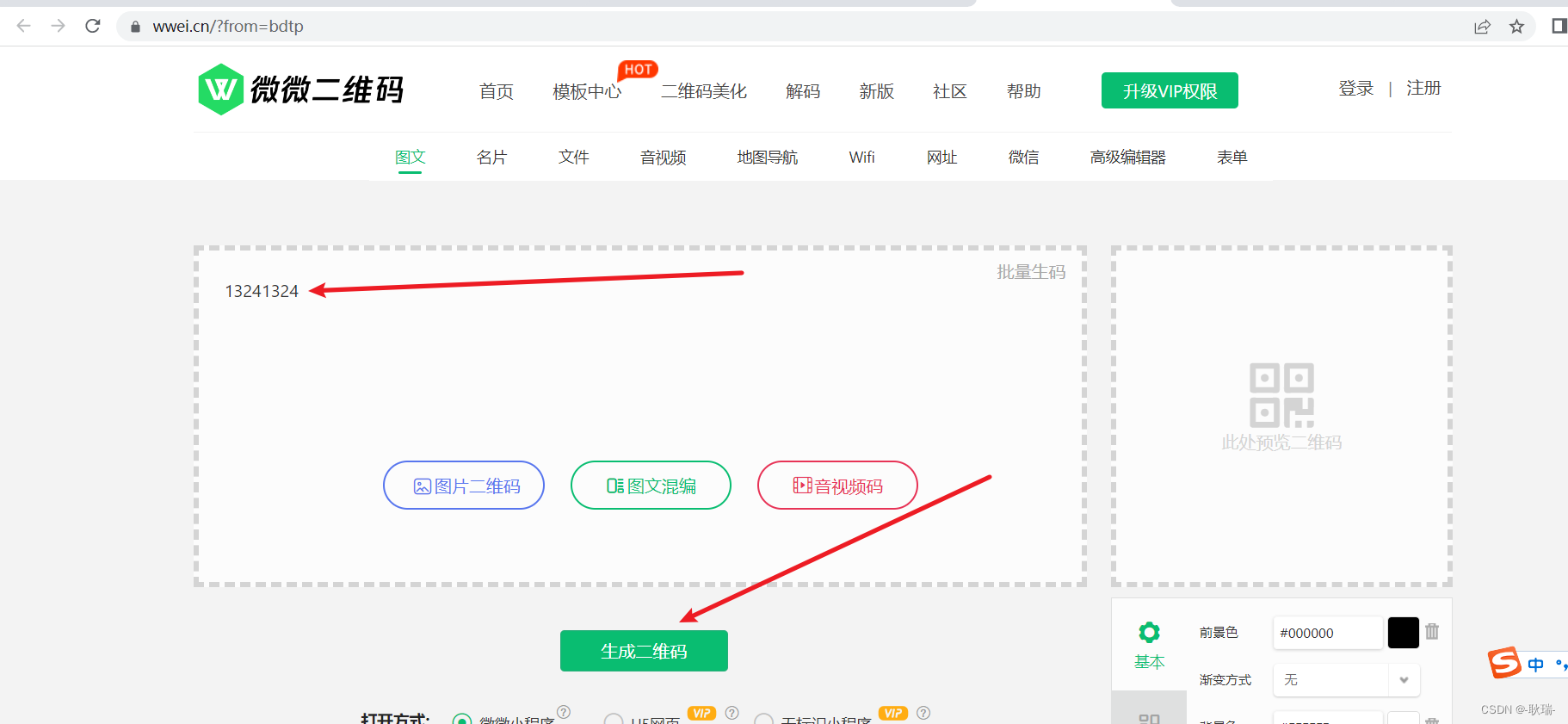Click the basic settings gear icon
The width and height of the screenshot is (1568, 724).
pyautogui.click(x=1149, y=633)
